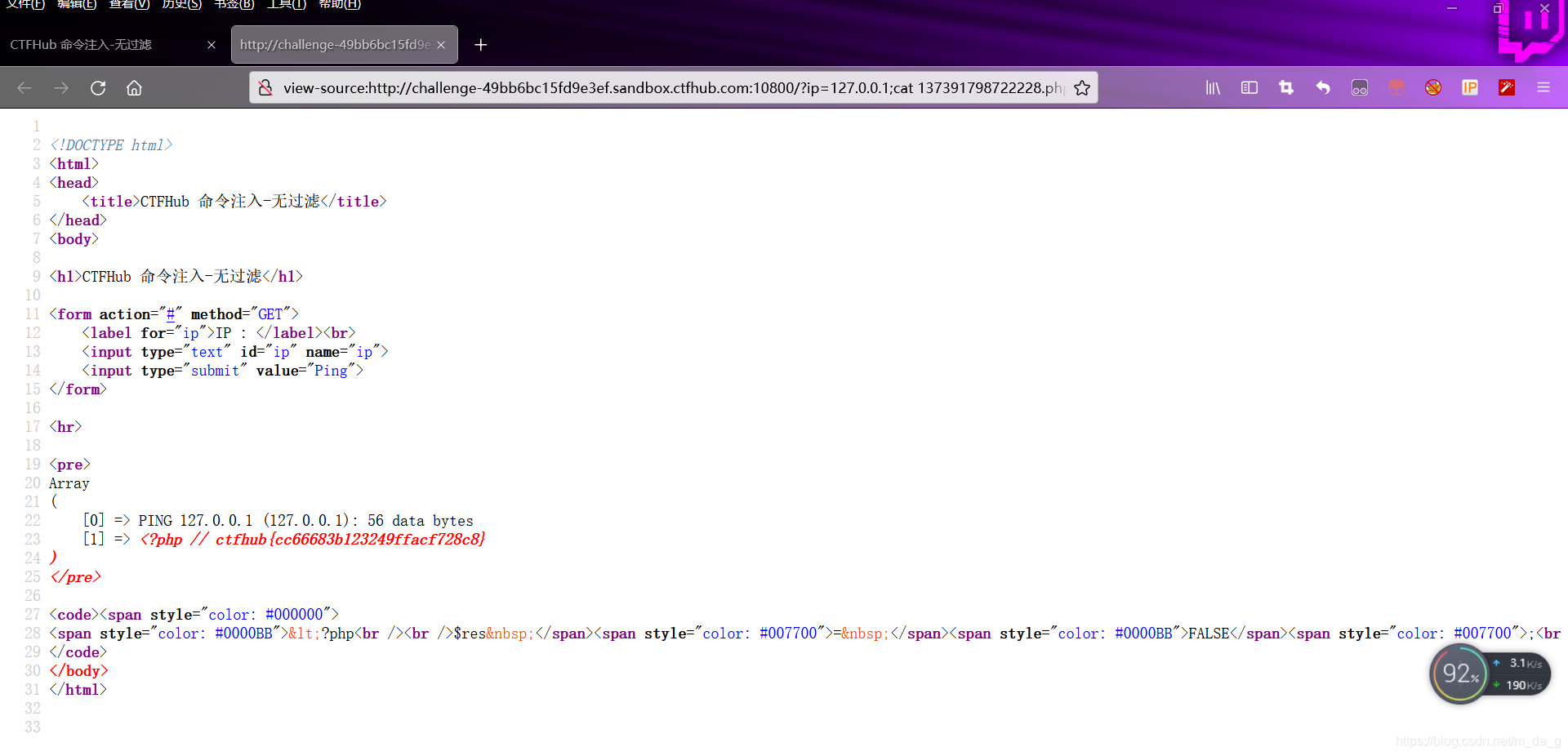Click the h1 heading source line
The height and width of the screenshot is (756, 1568).
pos(176,277)
